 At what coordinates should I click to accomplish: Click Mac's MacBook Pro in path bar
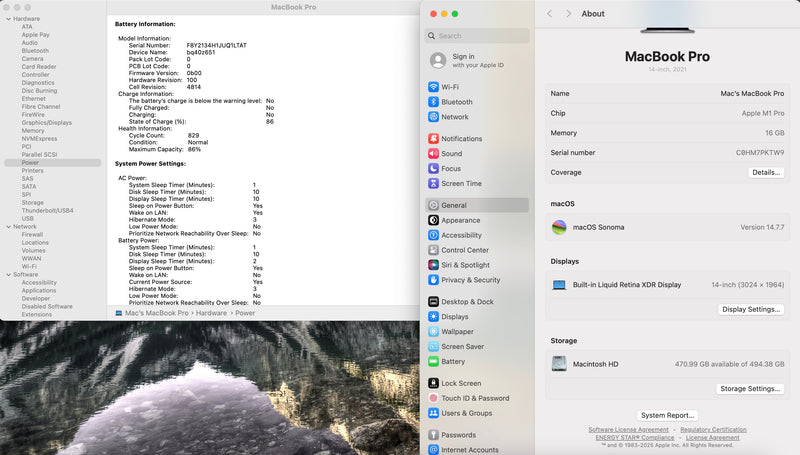click(157, 313)
